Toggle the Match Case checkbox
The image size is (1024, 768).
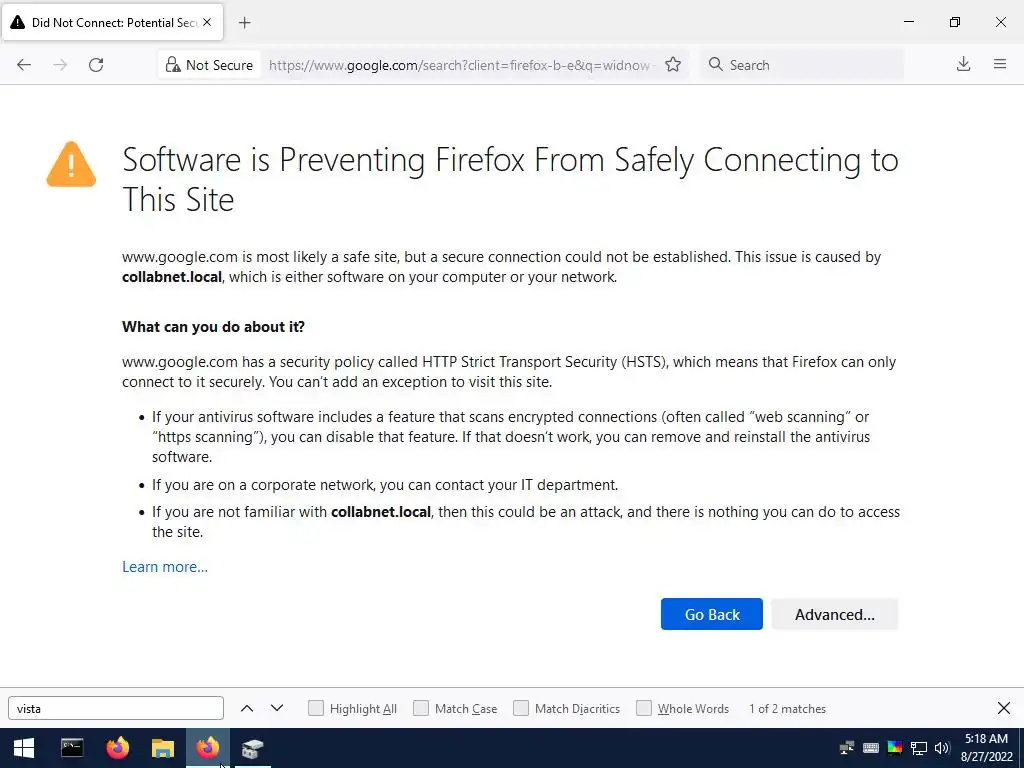(x=421, y=708)
